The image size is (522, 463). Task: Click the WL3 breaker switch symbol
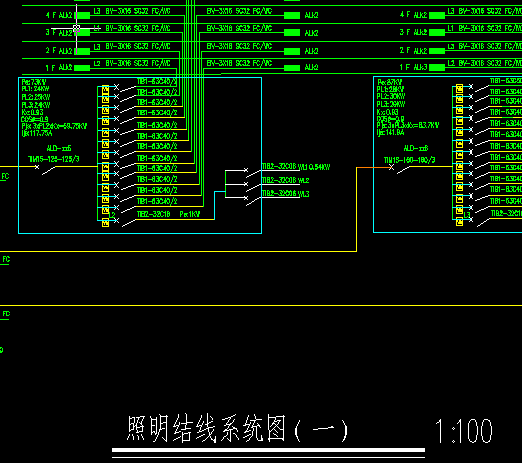[x=253, y=201]
